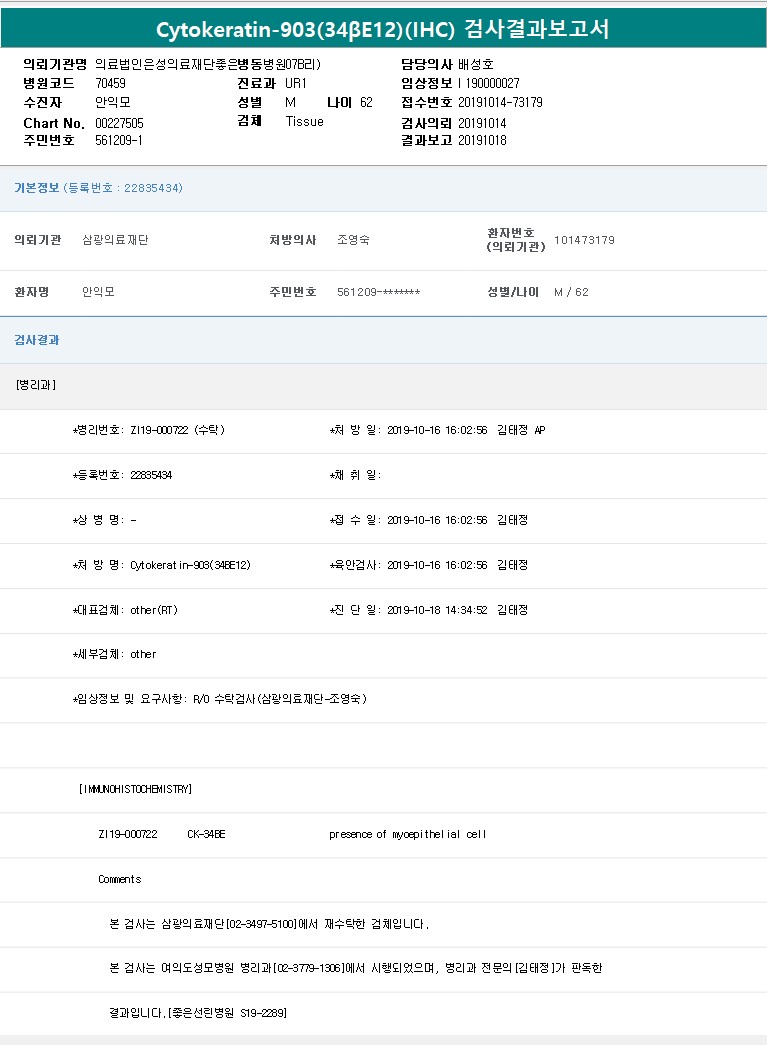This screenshot has height=1045, width=767.
Task: Click the 처방명 Cytokeratin-903(34BE12) entry
Action: click(162, 565)
